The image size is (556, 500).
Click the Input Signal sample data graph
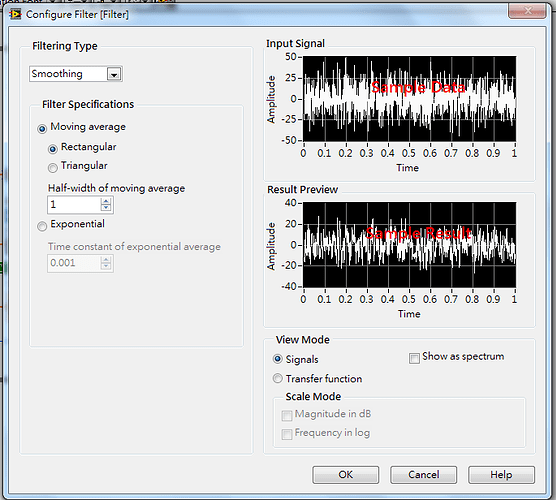click(x=410, y=99)
